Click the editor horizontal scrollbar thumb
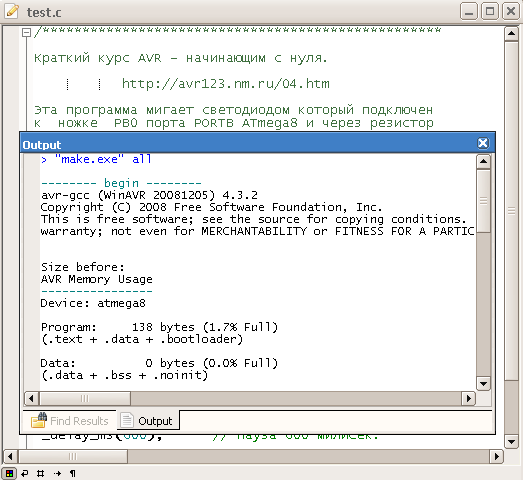Viewport: 523px width, 480px height. click(x=73, y=456)
